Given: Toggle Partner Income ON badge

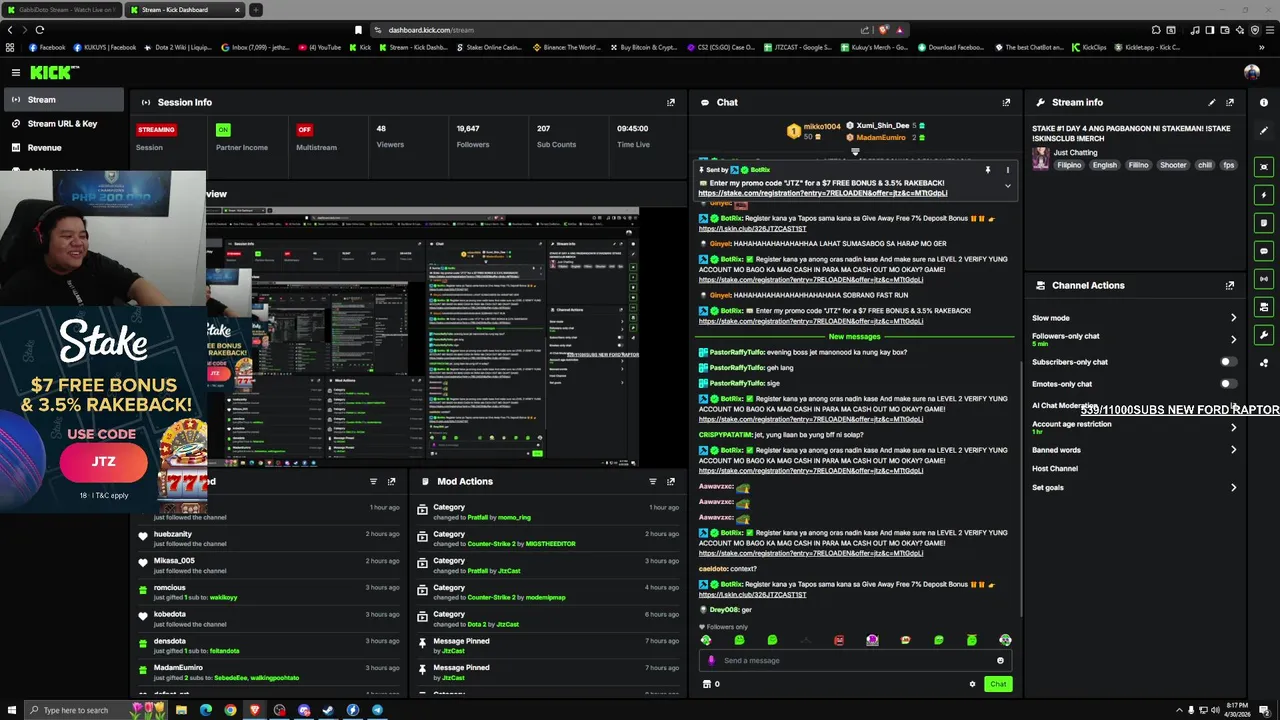Looking at the screenshot, I should point(223,130).
